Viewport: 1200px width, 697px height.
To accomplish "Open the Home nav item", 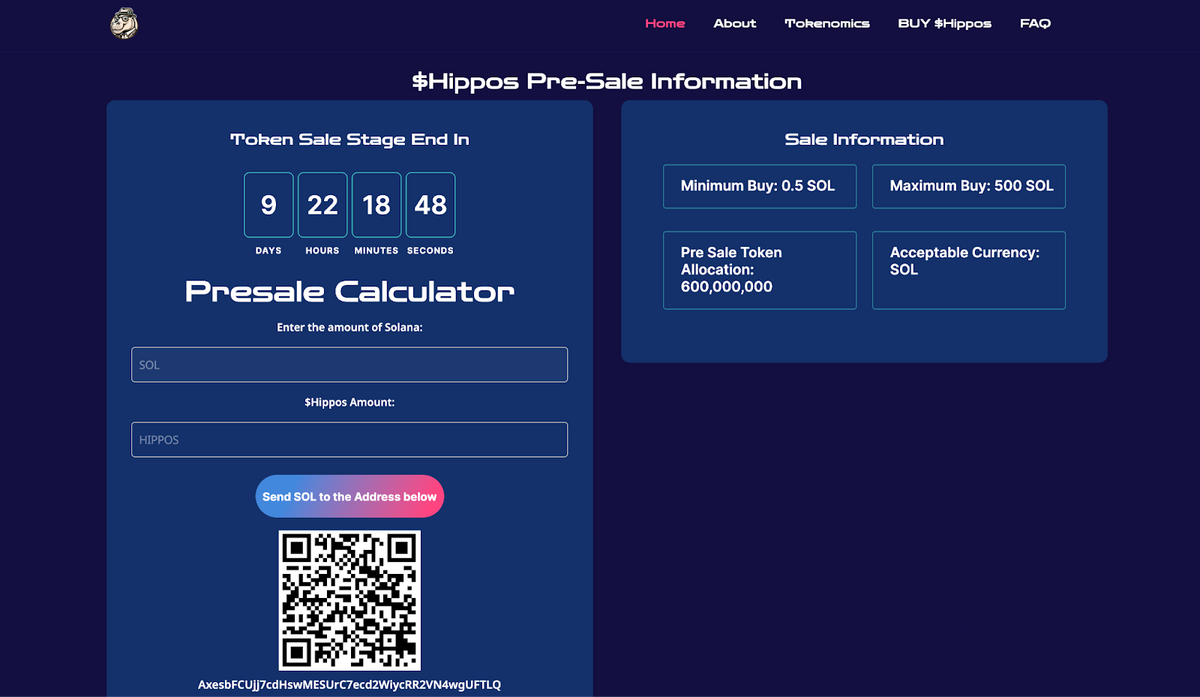I will click(x=665, y=23).
